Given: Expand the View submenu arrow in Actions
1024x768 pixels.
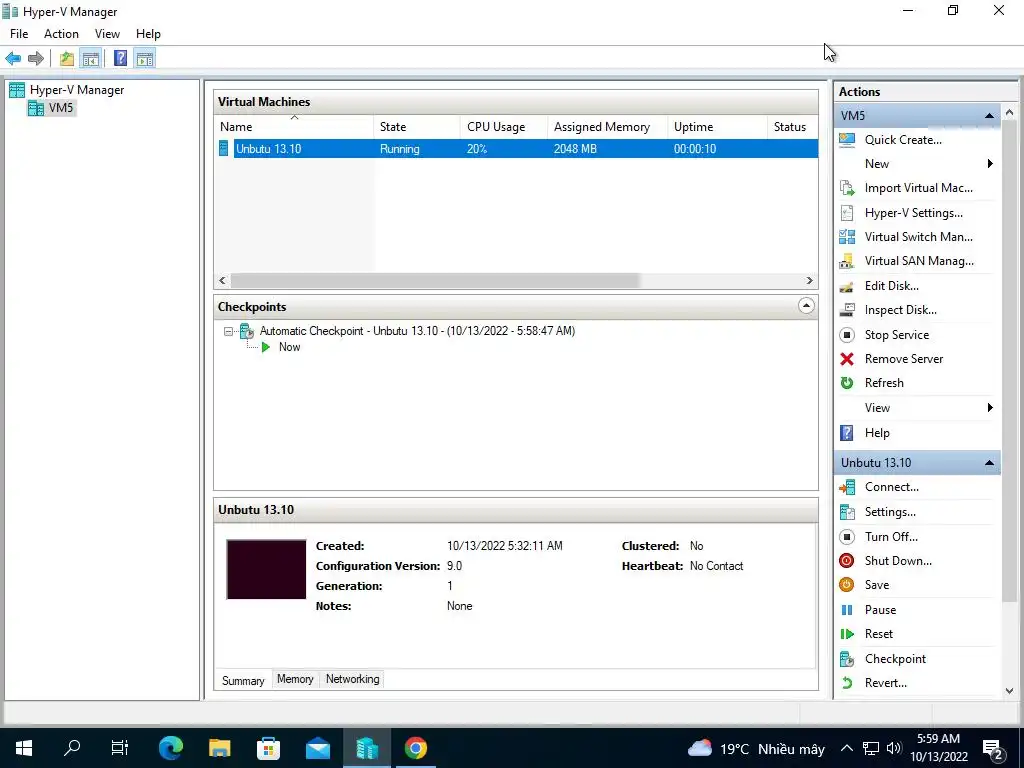Looking at the screenshot, I should click(x=990, y=408).
